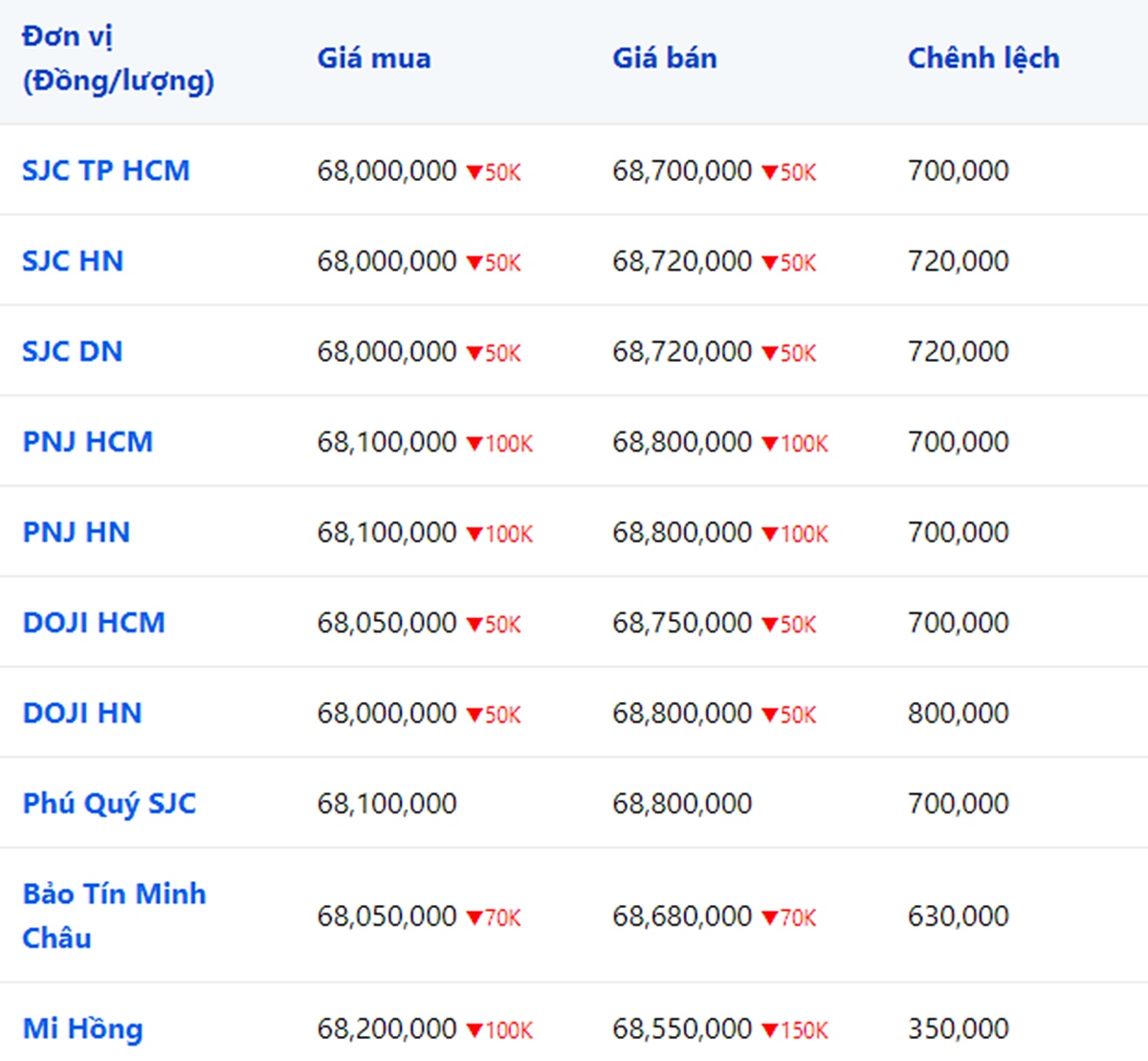Click red down-arrow 50K on SJC DN sell

[789, 353]
